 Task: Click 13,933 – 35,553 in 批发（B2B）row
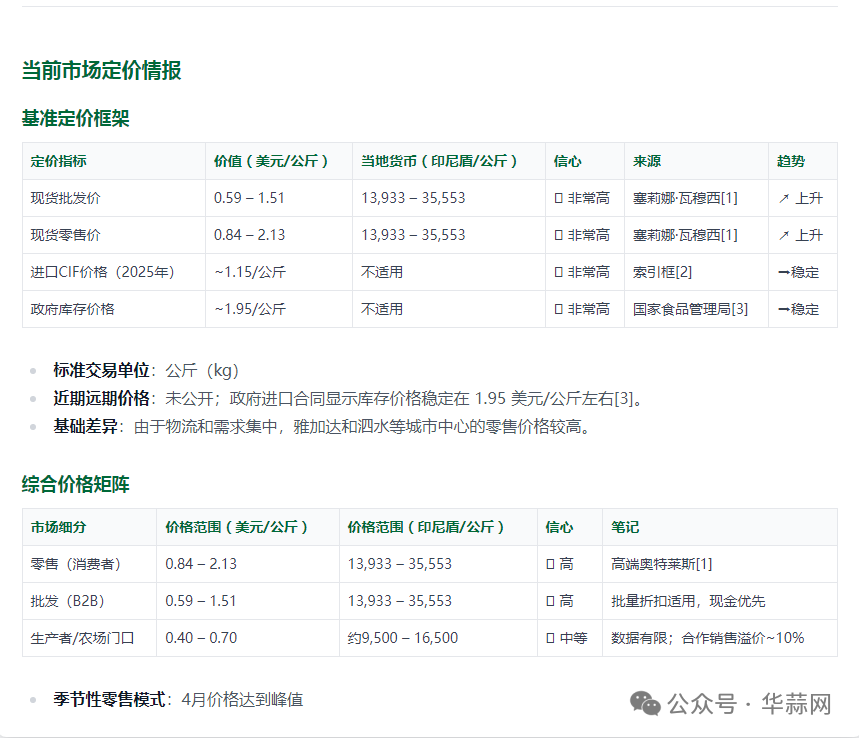click(400, 601)
